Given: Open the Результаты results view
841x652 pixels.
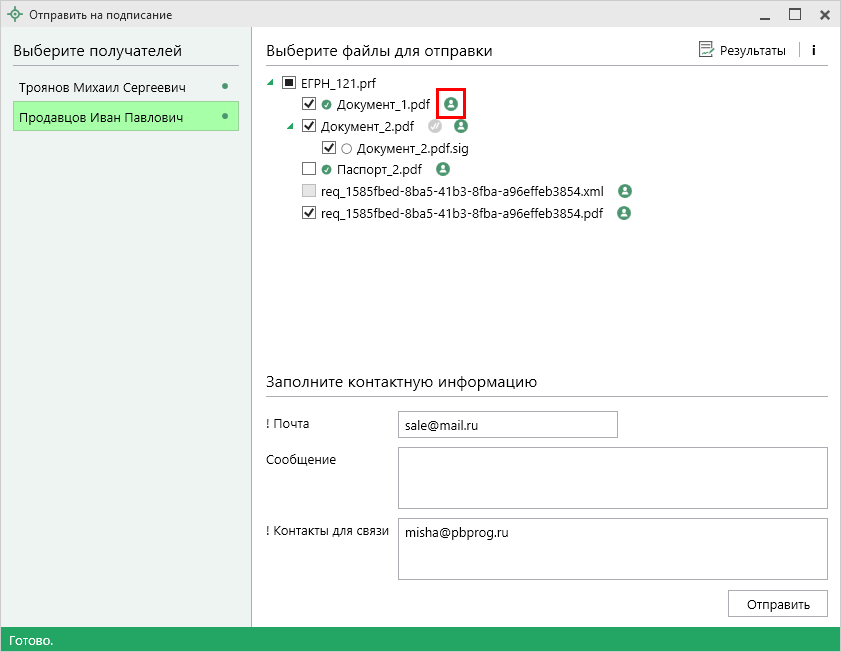Looking at the screenshot, I should click(742, 50).
